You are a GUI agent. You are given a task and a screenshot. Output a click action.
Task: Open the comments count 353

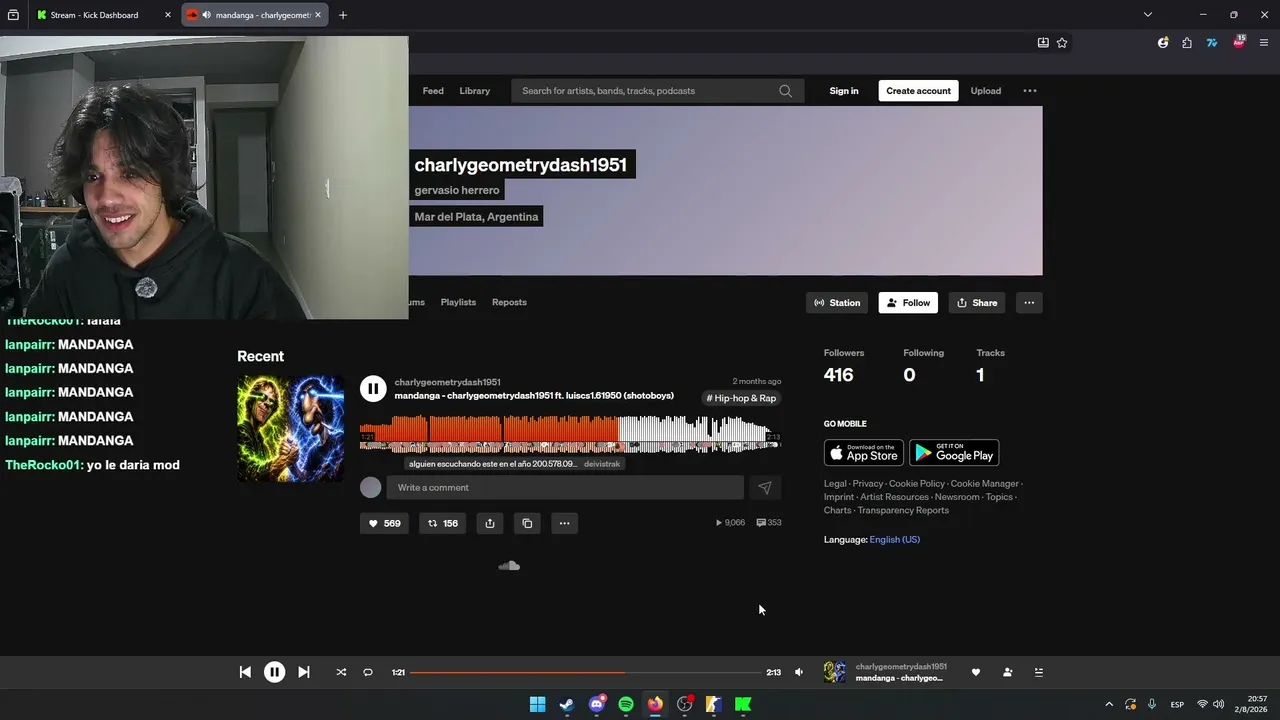coord(769,523)
